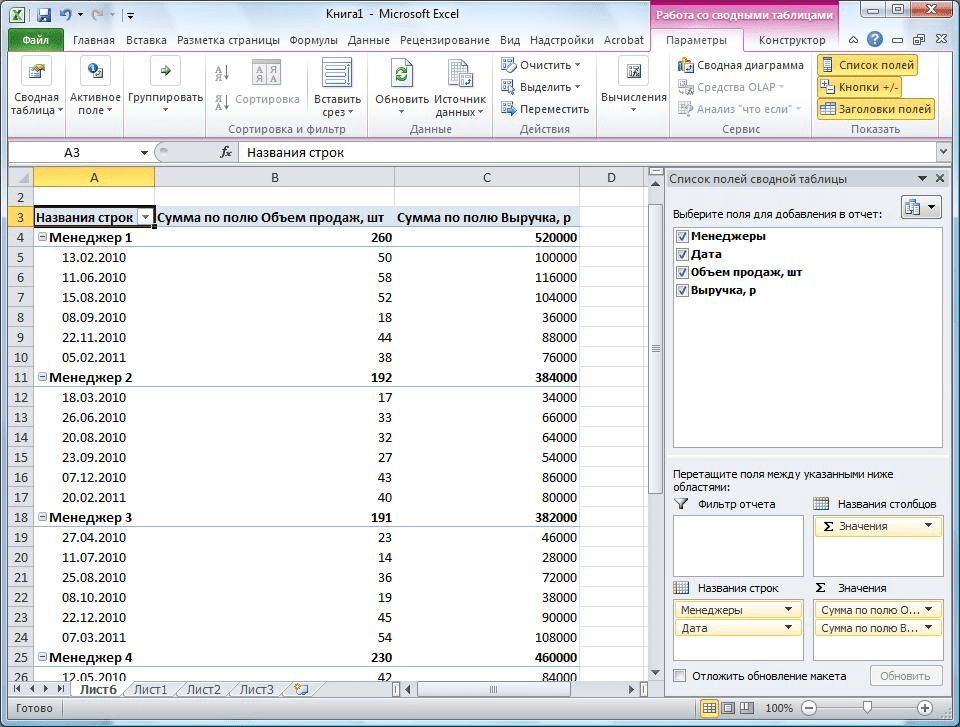Uncheck the Менеджеры field checkbox
This screenshot has width=960, height=727.
[682, 236]
